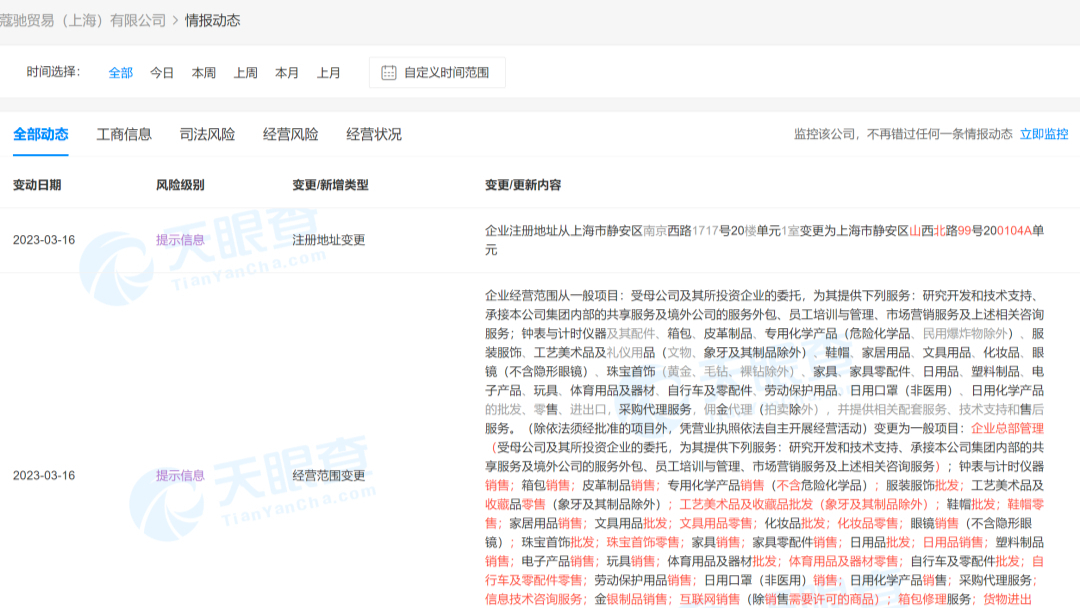Open the company name breadcrumb link
This screenshot has width=1080, height=608.
83,21
